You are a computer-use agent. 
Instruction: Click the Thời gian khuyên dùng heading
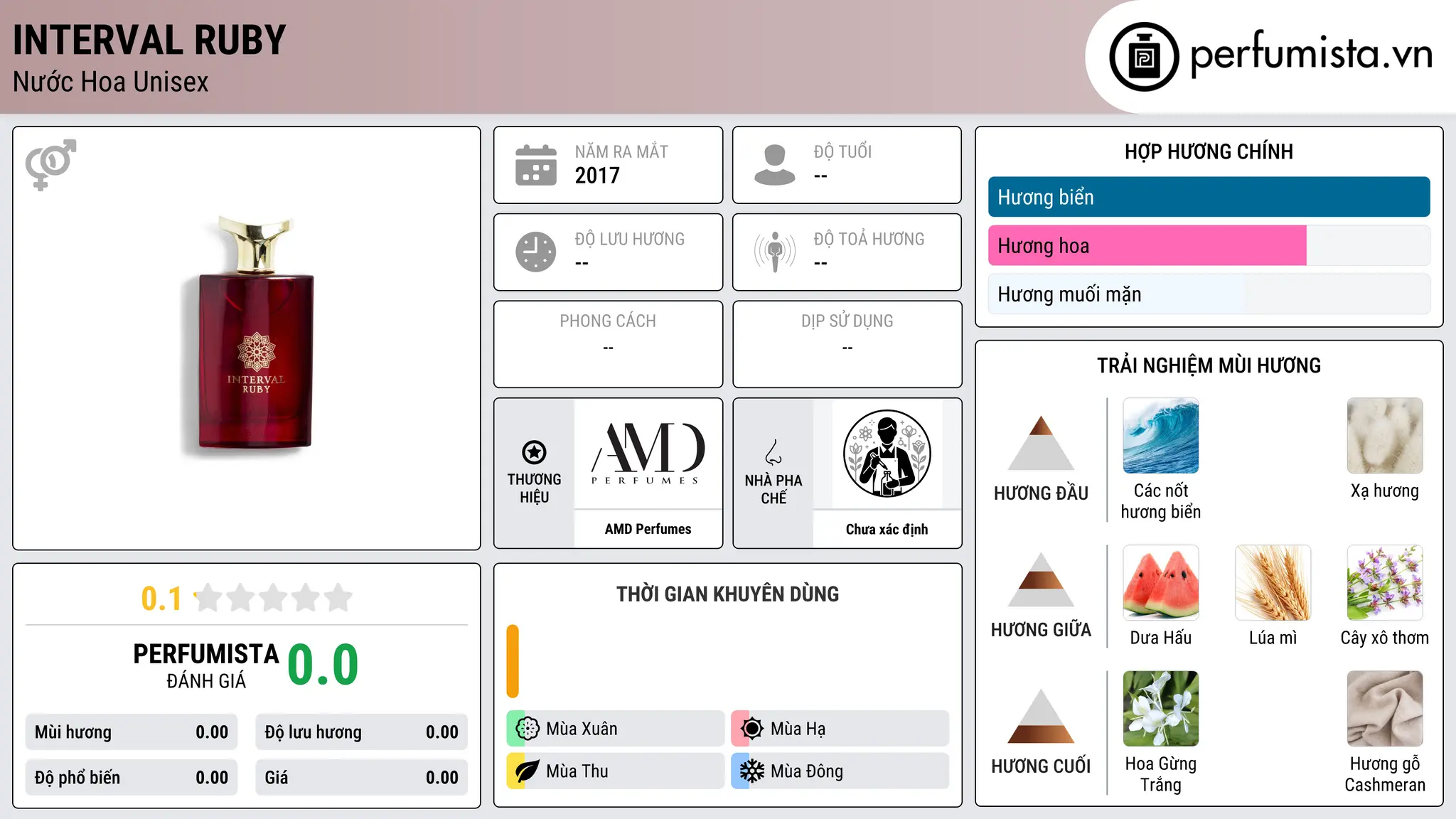click(727, 594)
